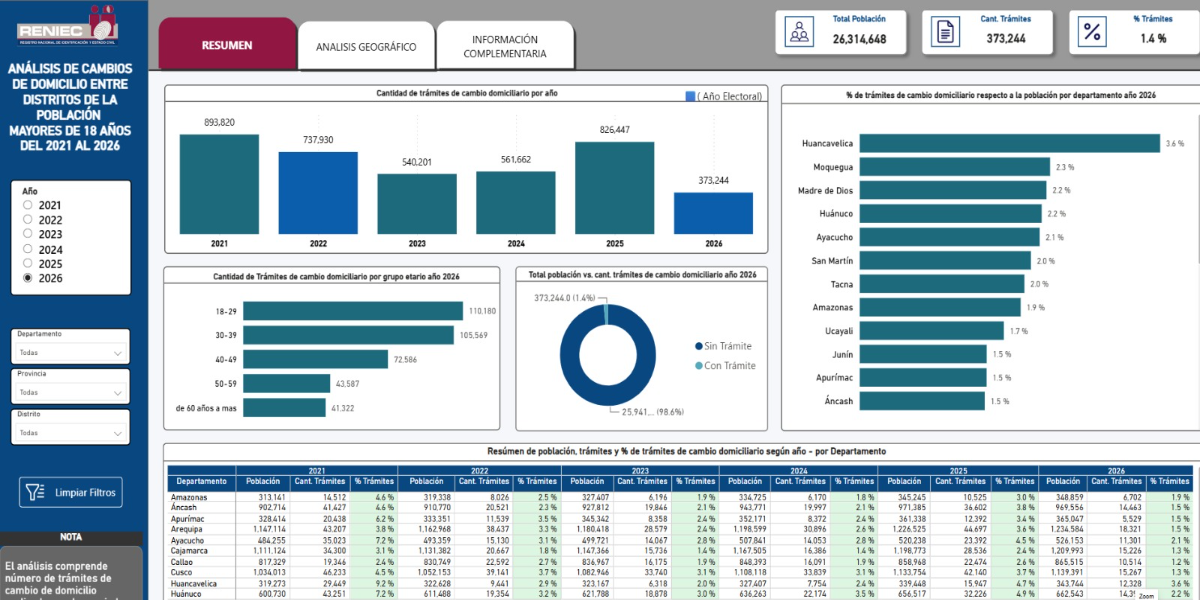The width and height of the screenshot is (1200, 600).
Task: Click the Áncash bar in department chart
Action: tap(923, 401)
